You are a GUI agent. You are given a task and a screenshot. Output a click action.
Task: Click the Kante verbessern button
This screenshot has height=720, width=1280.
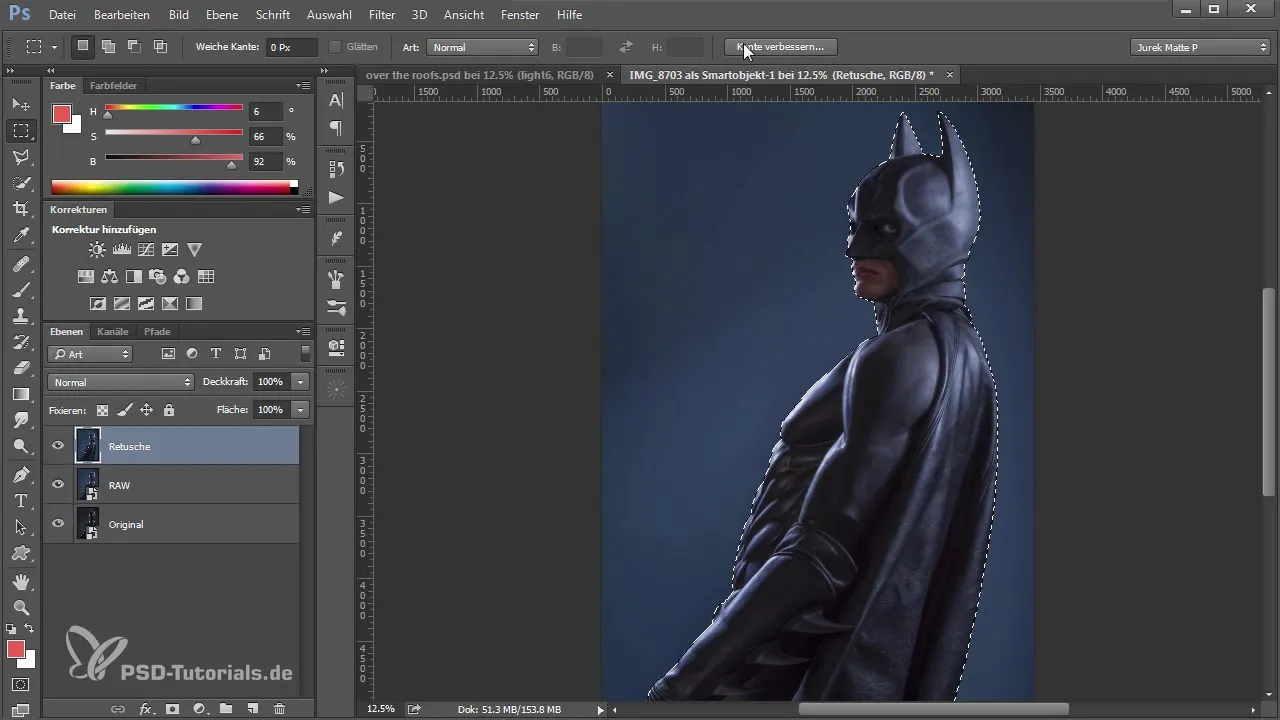[780, 47]
